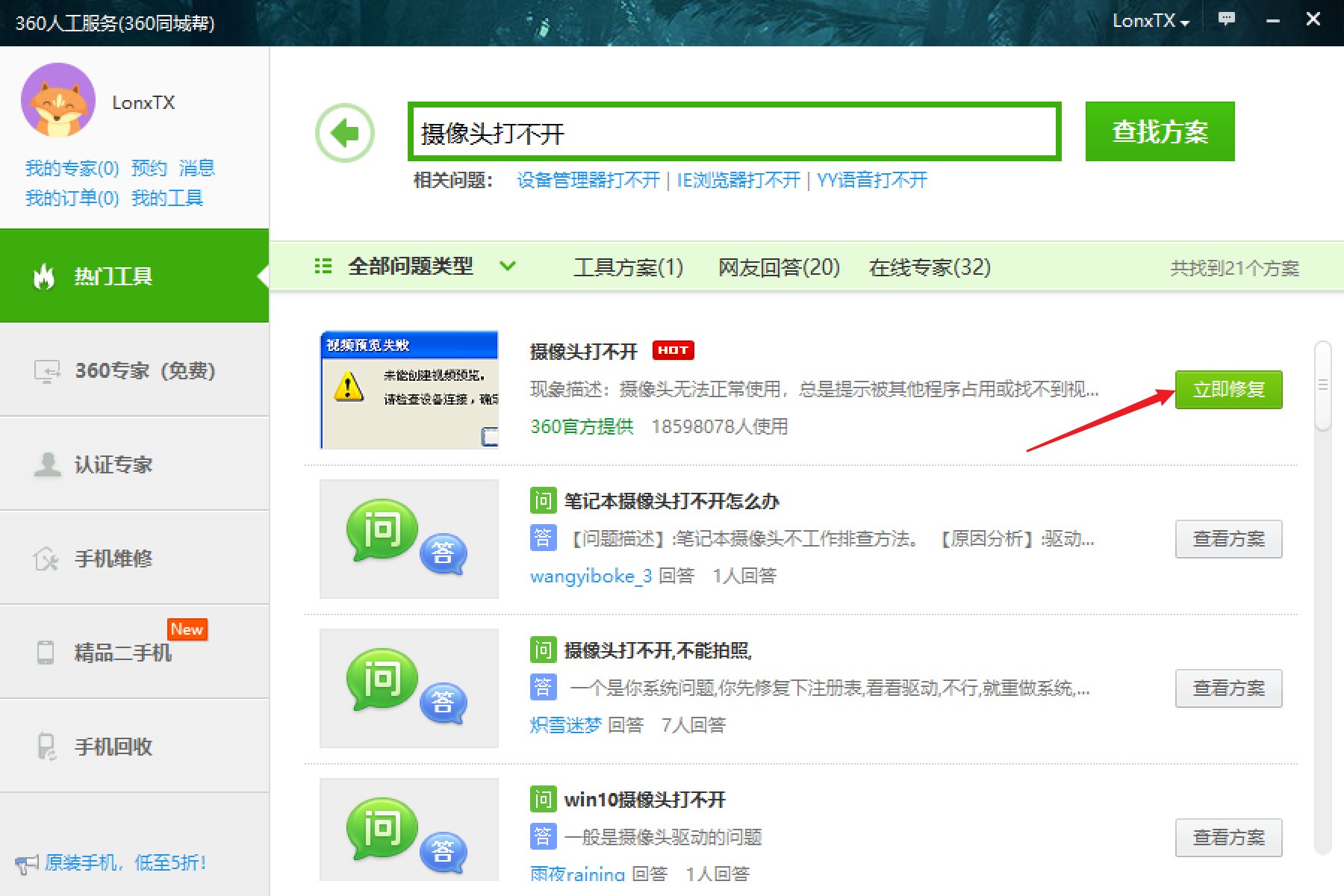
Task: Switch to 工具方案(1) tab
Action: click(x=628, y=267)
